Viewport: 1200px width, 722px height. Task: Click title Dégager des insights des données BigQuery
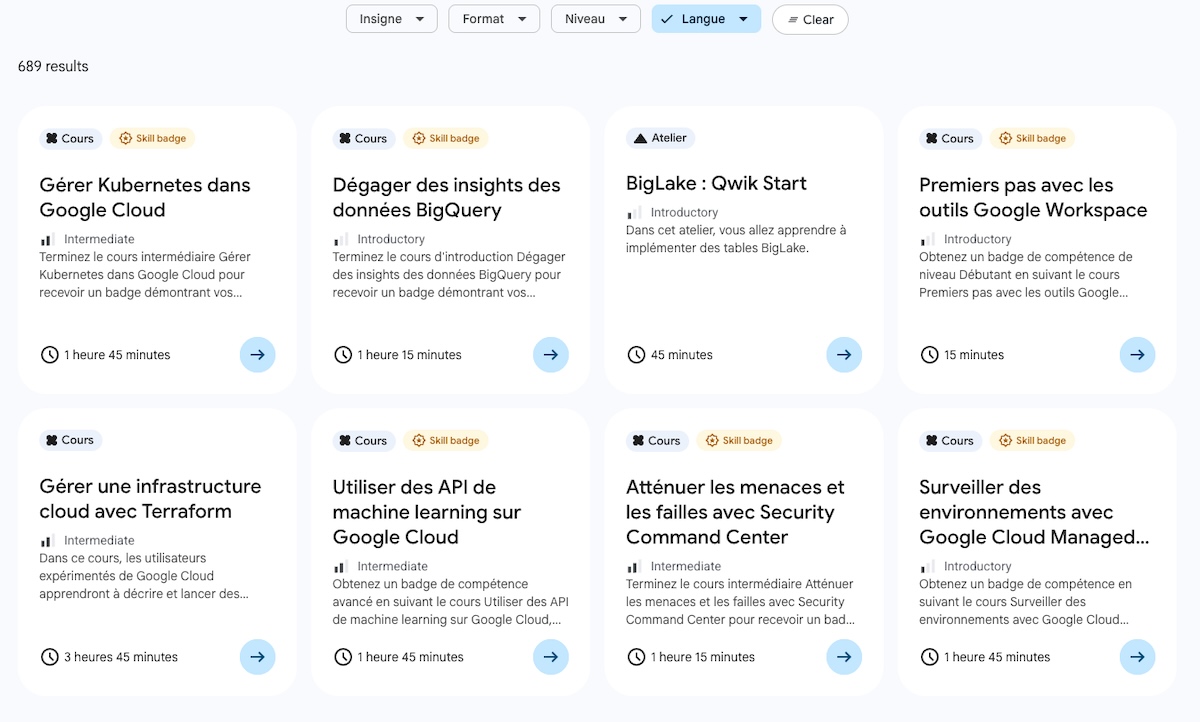446,197
